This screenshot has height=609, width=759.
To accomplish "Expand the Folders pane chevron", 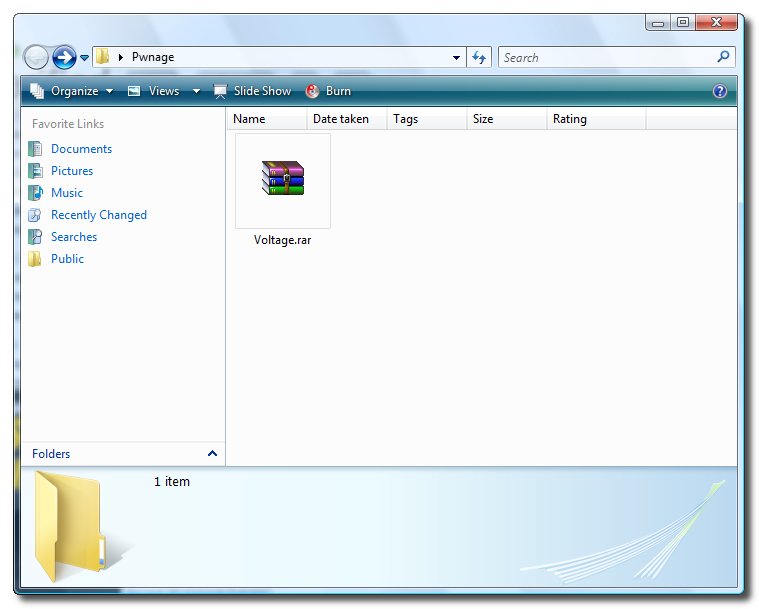I will point(212,454).
